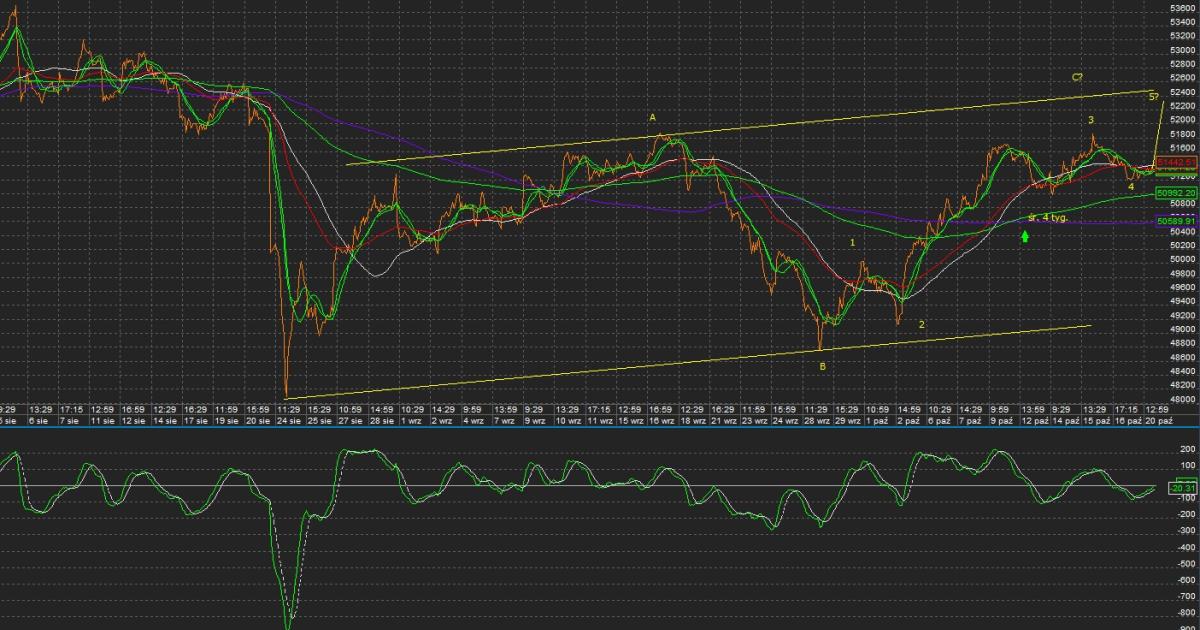Click the C? wave projection label
The image size is (1200, 630).
[x=1077, y=77]
